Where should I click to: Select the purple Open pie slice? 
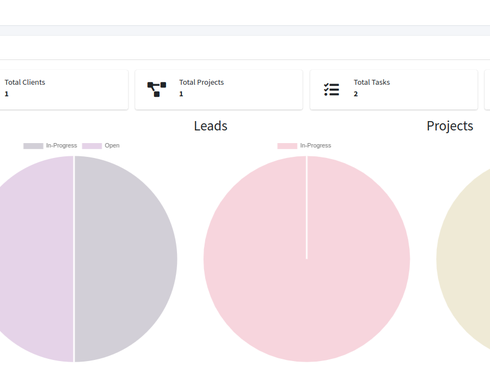point(37,259)
